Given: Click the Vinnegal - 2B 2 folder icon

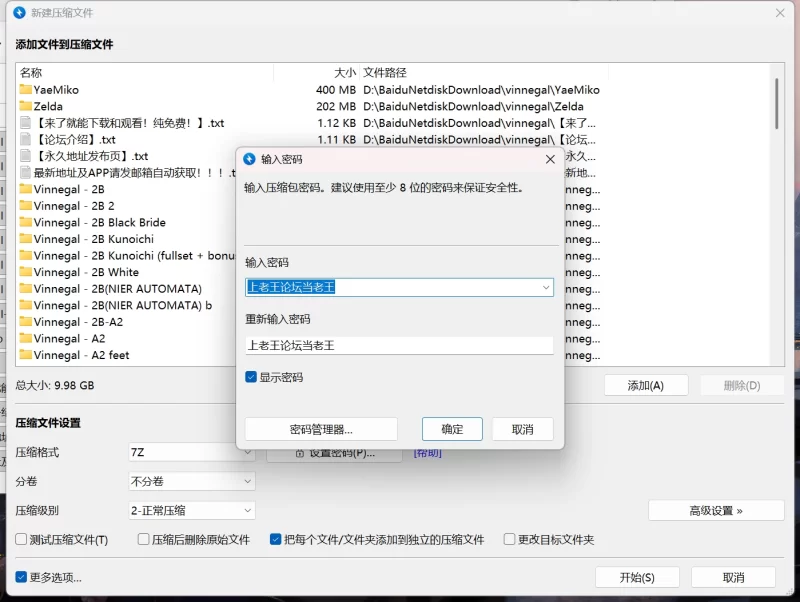Looking at the screenshot, I should [x=26, y=206].
